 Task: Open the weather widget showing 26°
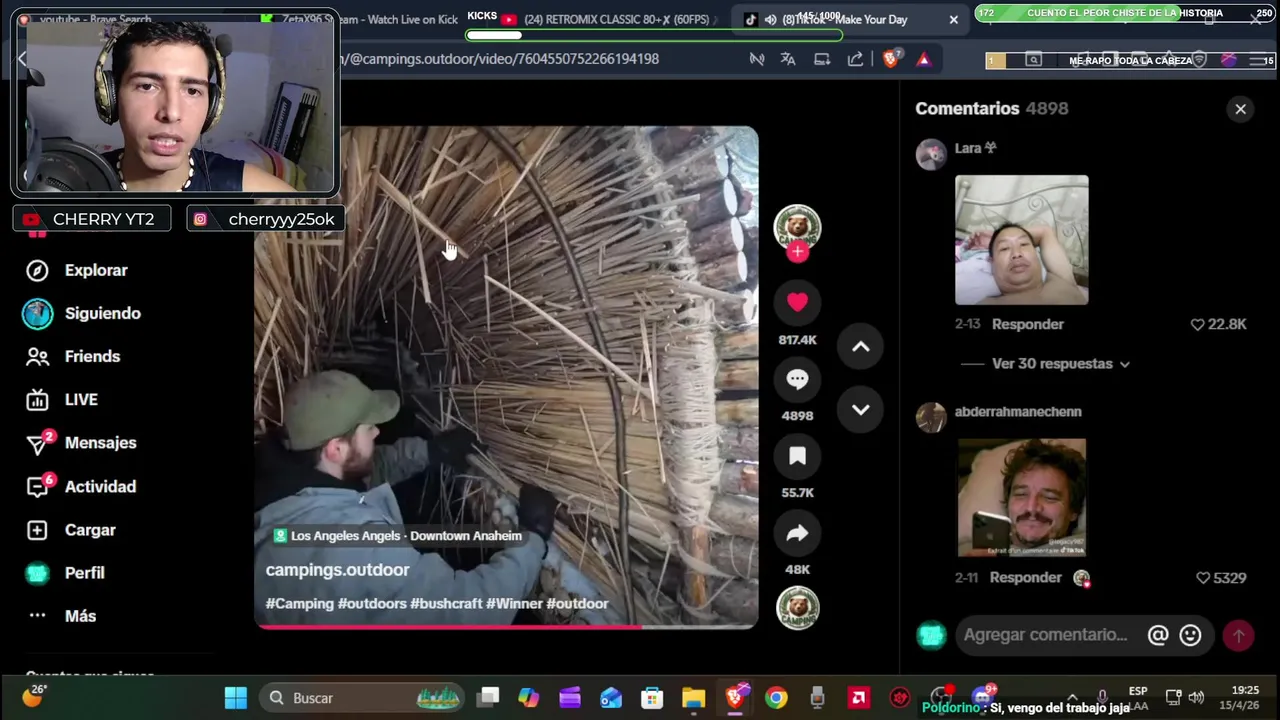pyautogui.click(x=33, y=696)
